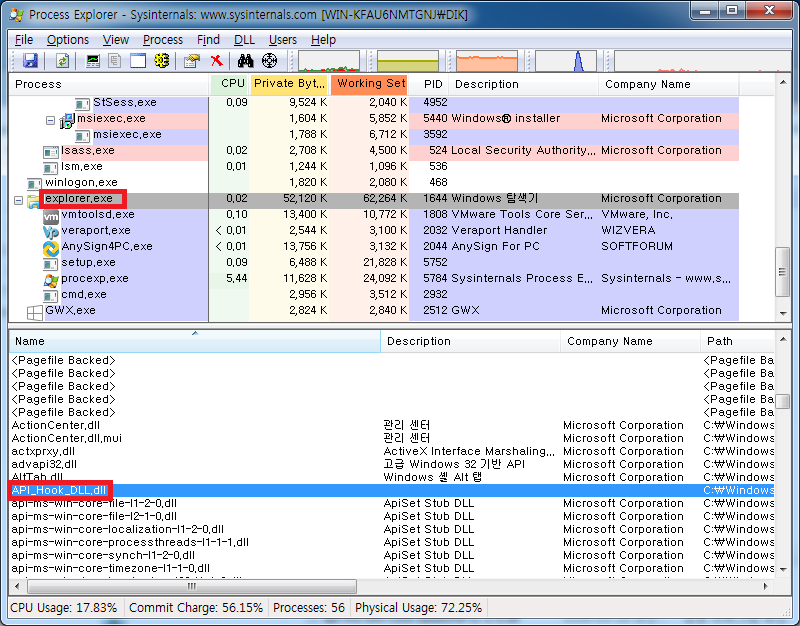800x626 pixels.
Task: Click the Kill Process red X icon
Action: point(216,61)
